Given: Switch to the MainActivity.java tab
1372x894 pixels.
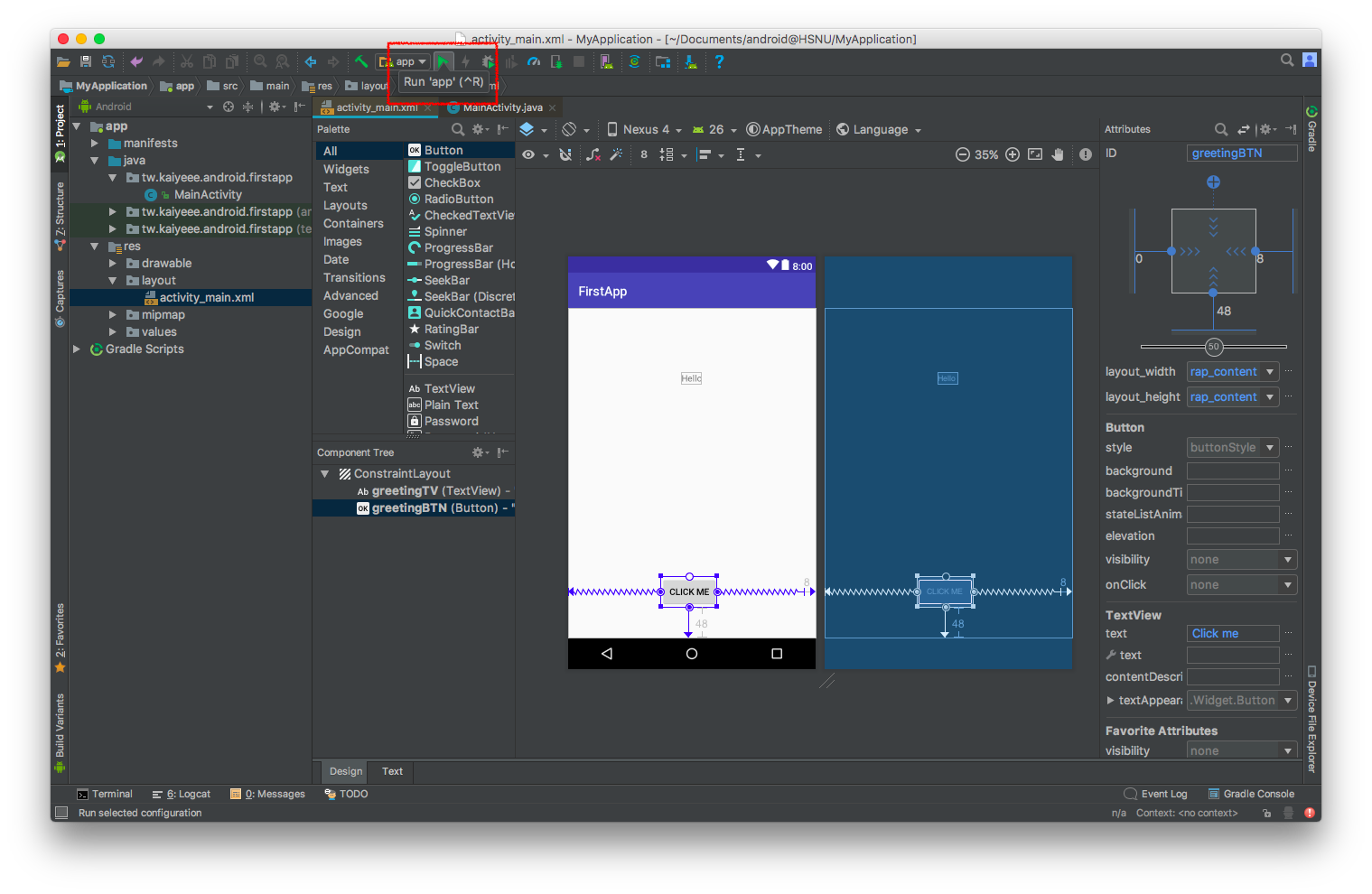Looking at the screenshot, I should (502, 107).
